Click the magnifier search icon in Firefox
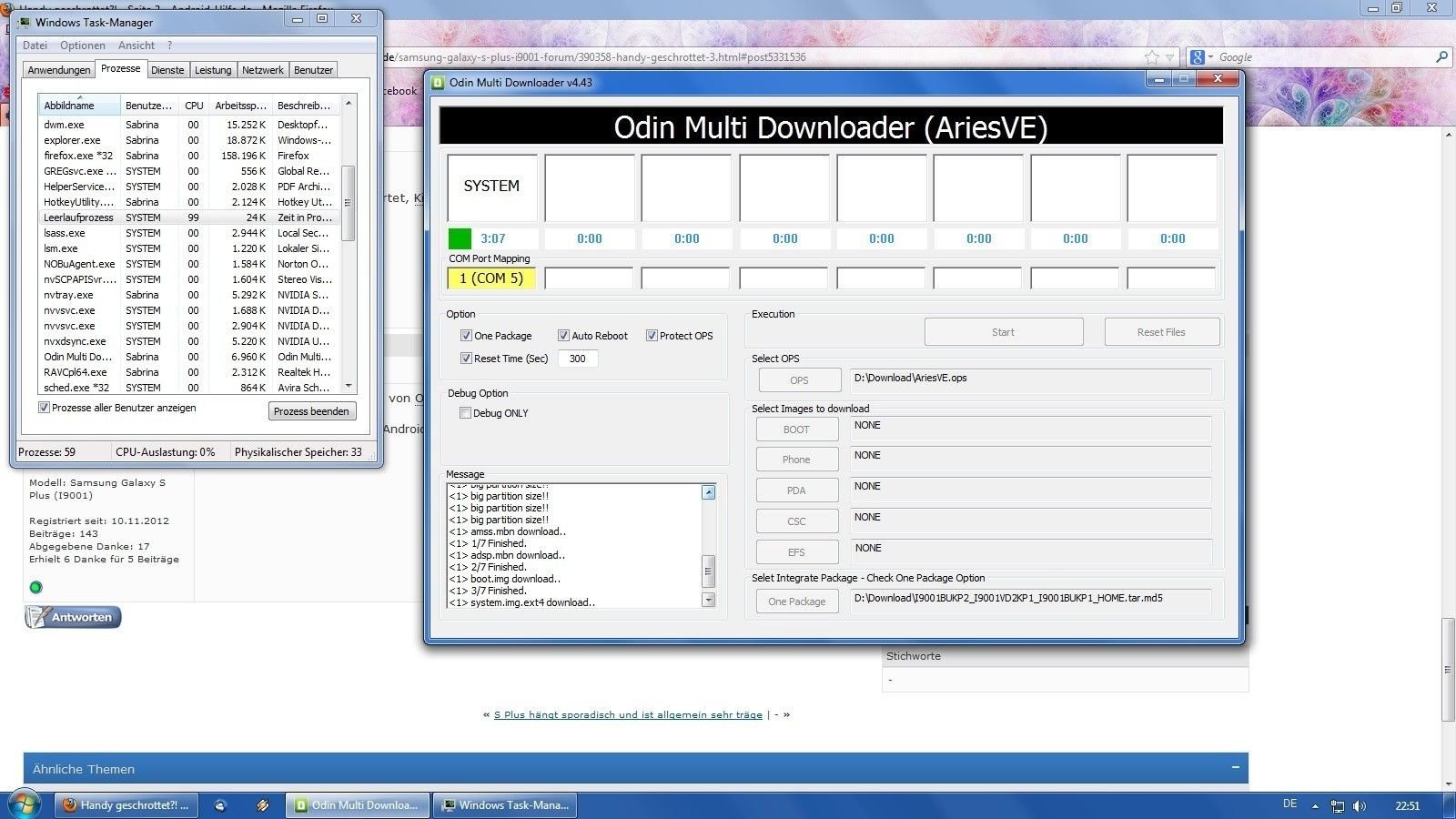This screenshot has width=1456, height=819. (x=1441, y=56)
